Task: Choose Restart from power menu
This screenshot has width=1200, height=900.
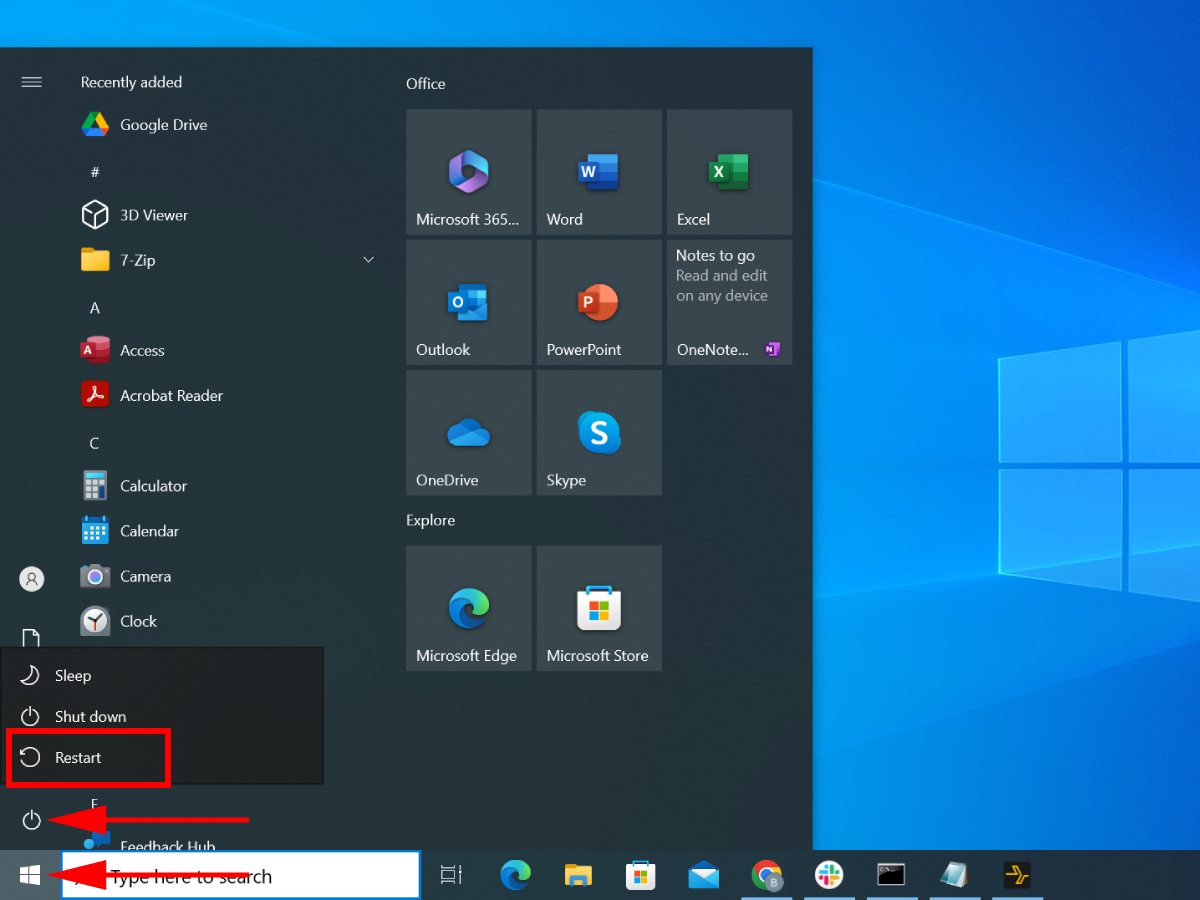Action: (x=162, y=758)
